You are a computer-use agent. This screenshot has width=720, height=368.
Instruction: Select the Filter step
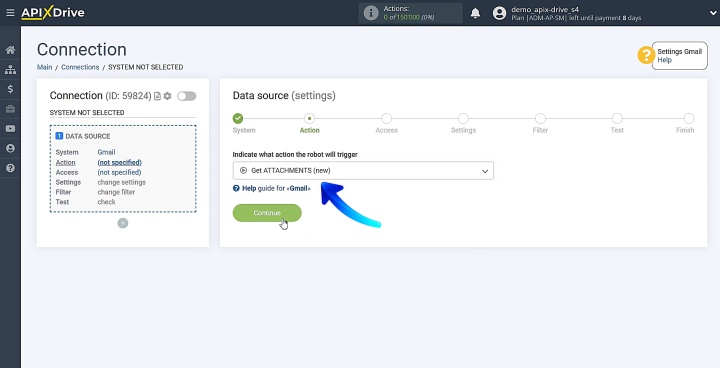click(540, 119)
